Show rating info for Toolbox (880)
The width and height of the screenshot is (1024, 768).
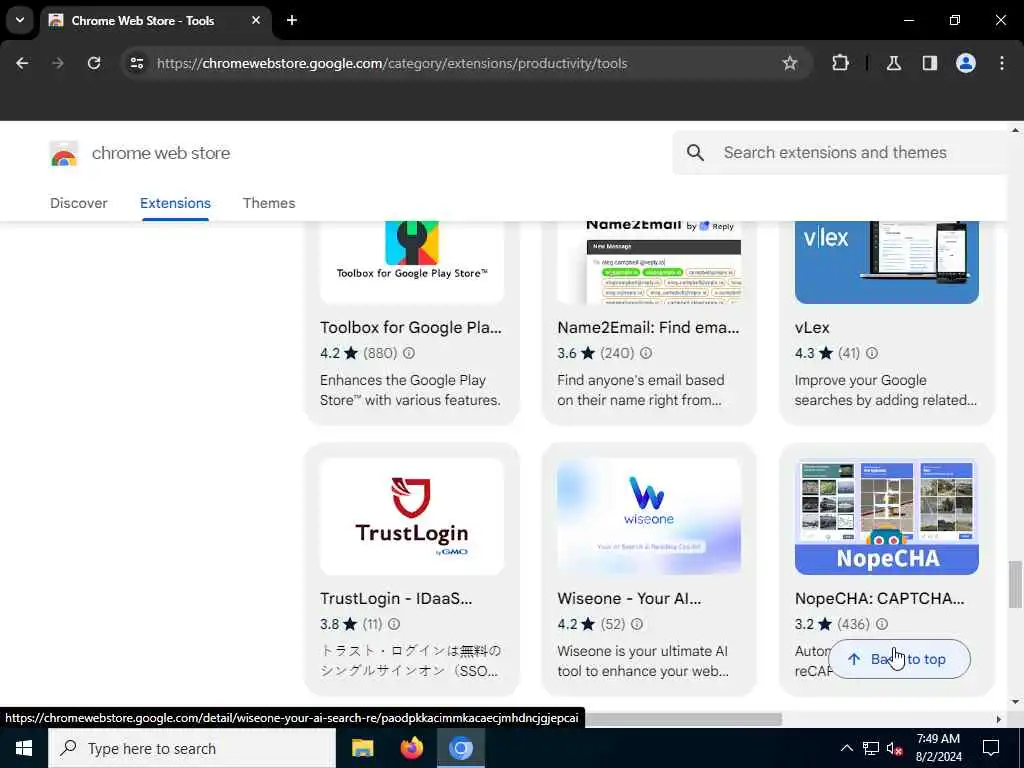pyautogui.click(x=409, y=353)
